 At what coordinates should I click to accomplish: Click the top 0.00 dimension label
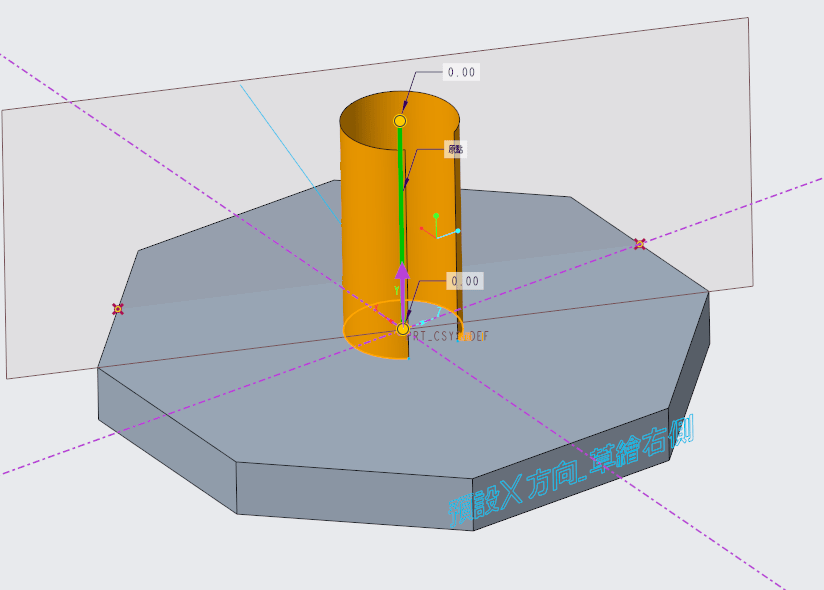tap(462, 72)
